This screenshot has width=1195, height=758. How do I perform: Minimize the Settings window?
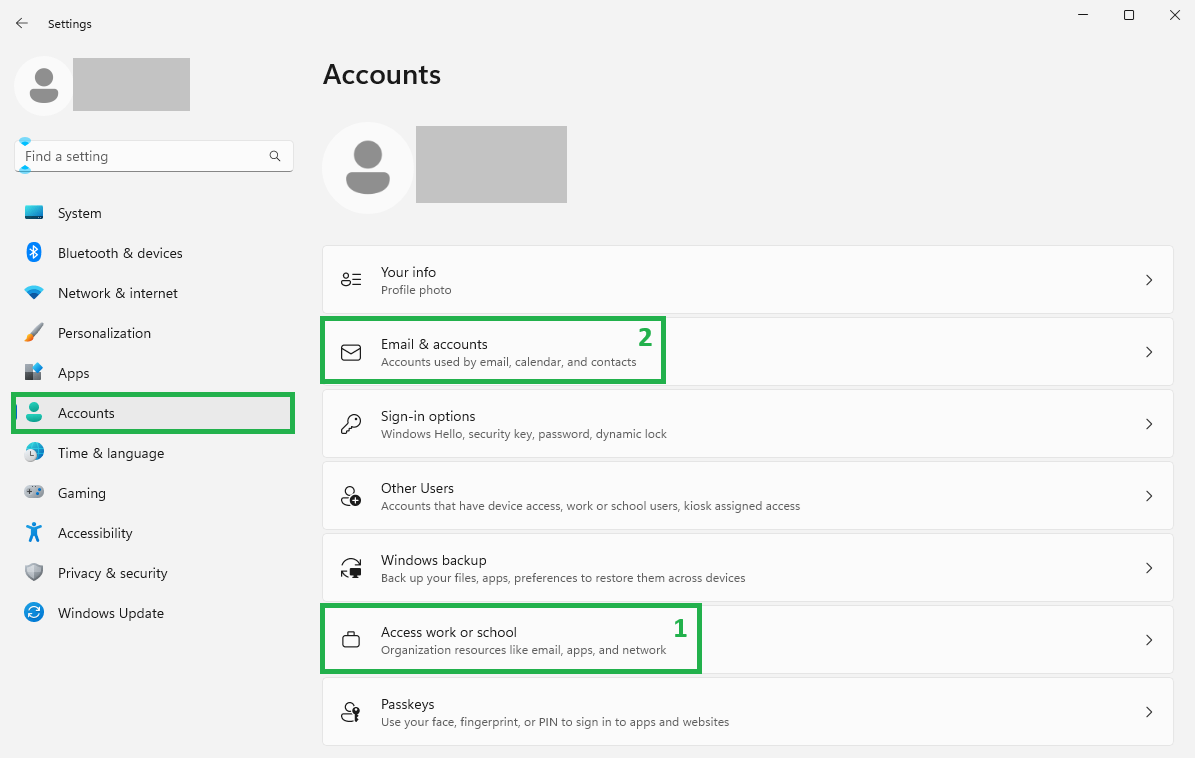point(1083,15)
